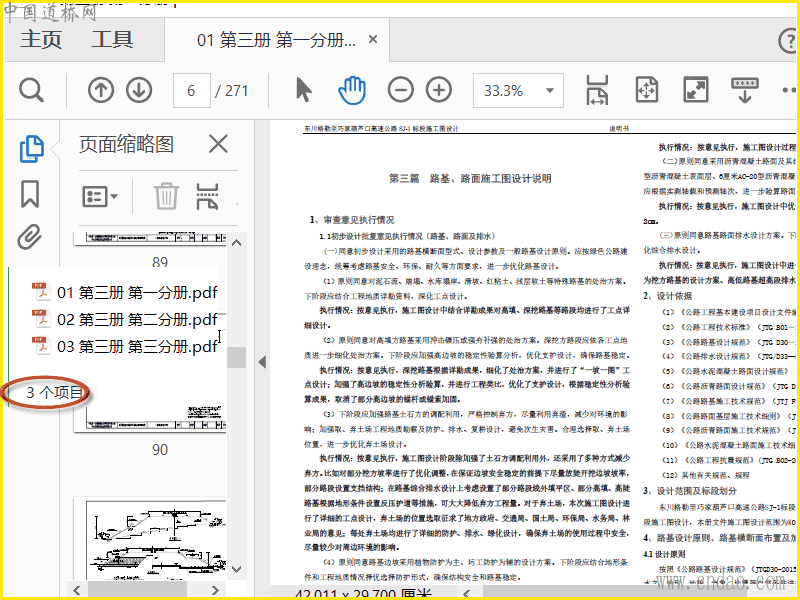Click the total page count / 271
The image size is (800, 600).
[x=231, y=91]
